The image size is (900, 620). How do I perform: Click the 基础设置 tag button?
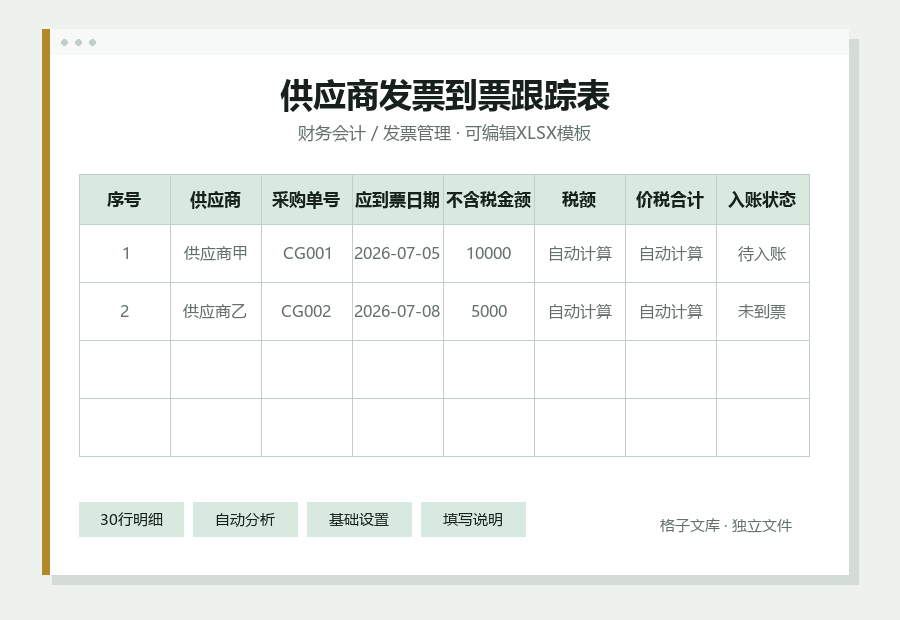tap(359, 520)
